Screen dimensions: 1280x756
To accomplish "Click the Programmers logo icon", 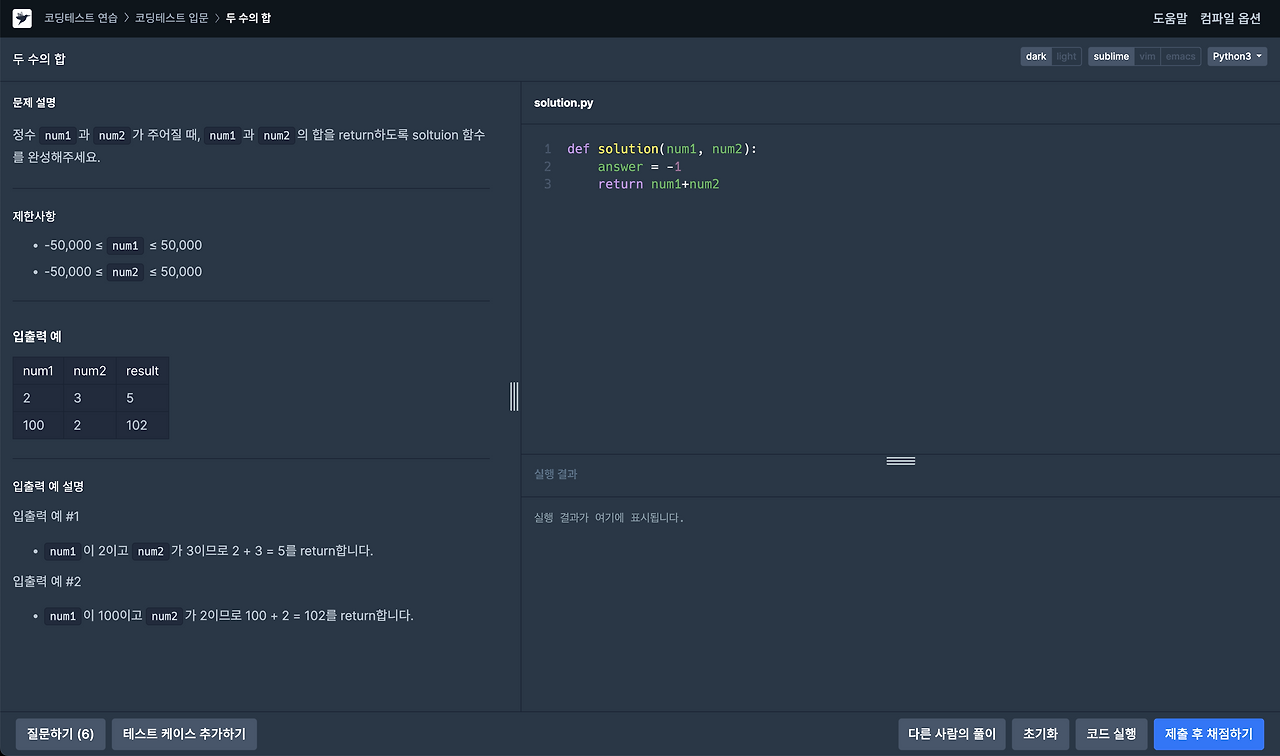I will (x=22, y=17).
